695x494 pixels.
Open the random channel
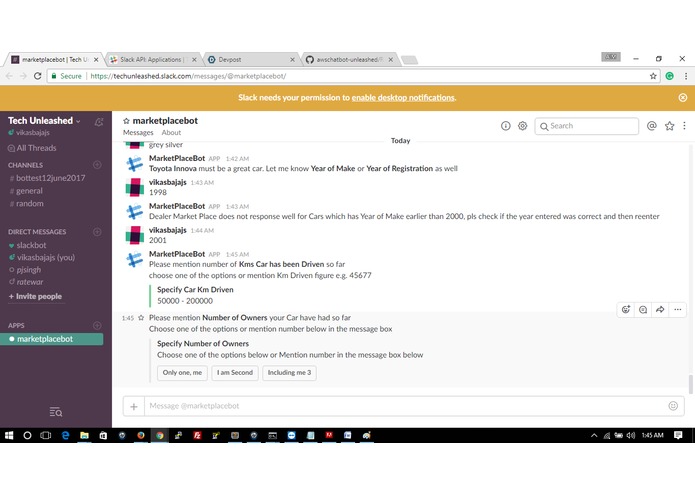click(26, 204)
